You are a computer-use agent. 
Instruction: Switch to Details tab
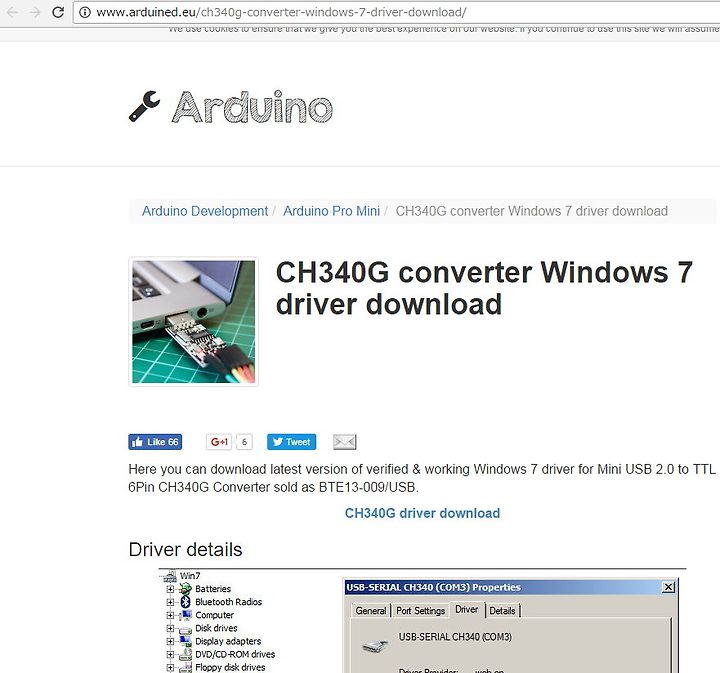pos(502,611)
